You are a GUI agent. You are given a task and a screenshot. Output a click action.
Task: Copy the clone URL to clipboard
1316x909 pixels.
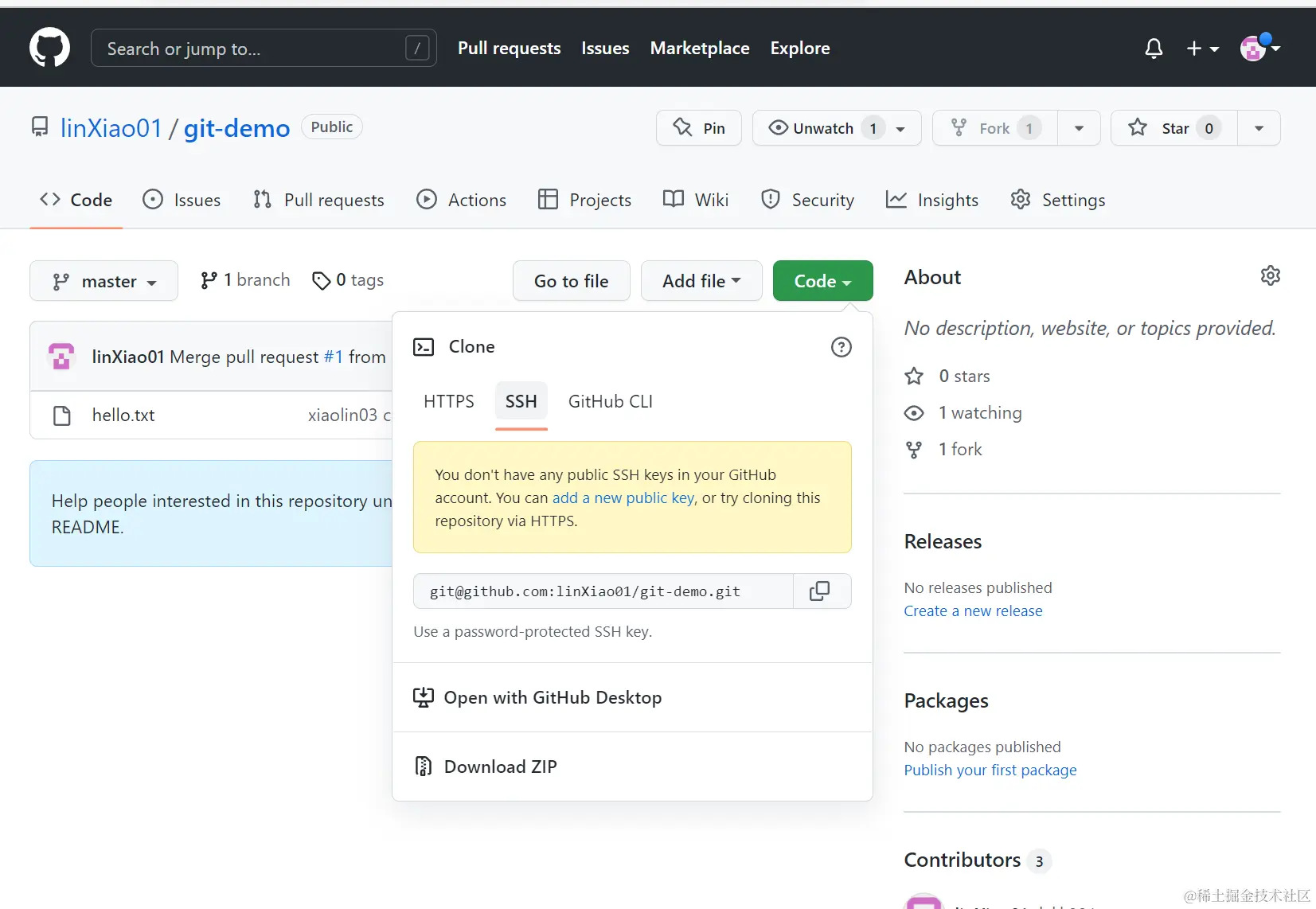822,591
